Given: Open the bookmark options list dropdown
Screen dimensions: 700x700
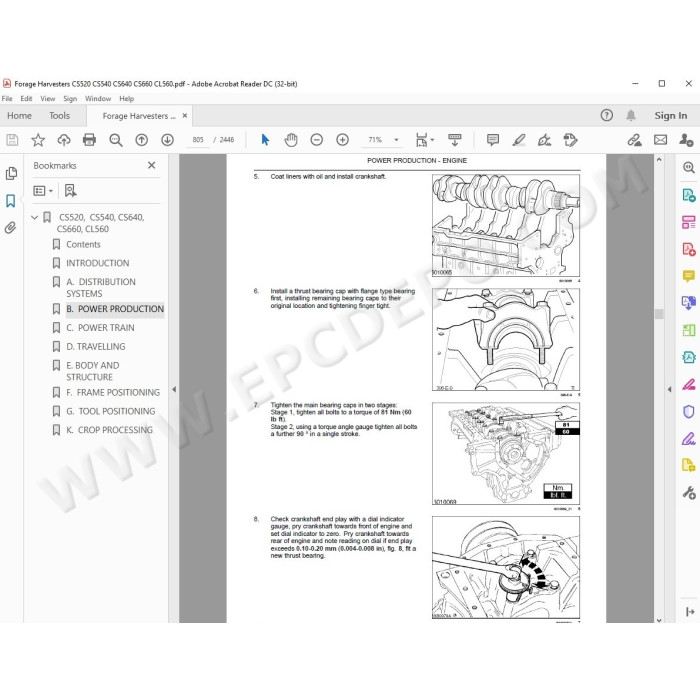Looking at the screenshot, I should click(x=43, y=191).
